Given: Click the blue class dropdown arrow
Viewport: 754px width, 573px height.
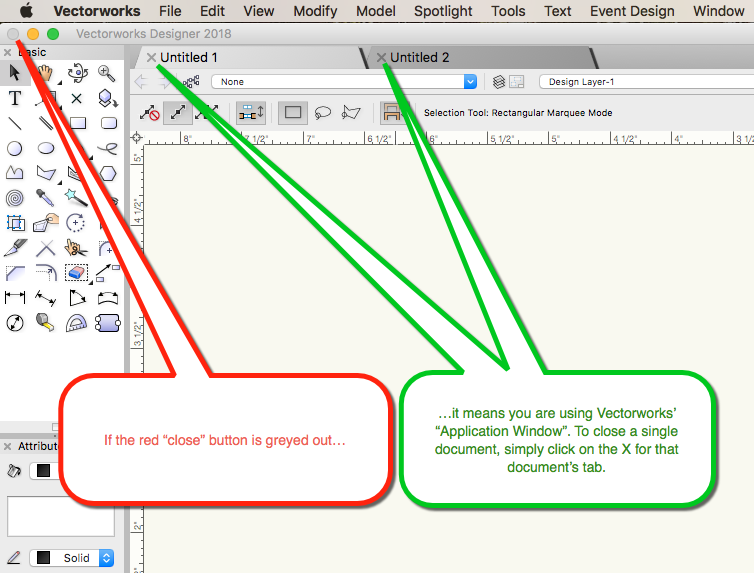Looking at the screenshot, I should click(470, 82).
